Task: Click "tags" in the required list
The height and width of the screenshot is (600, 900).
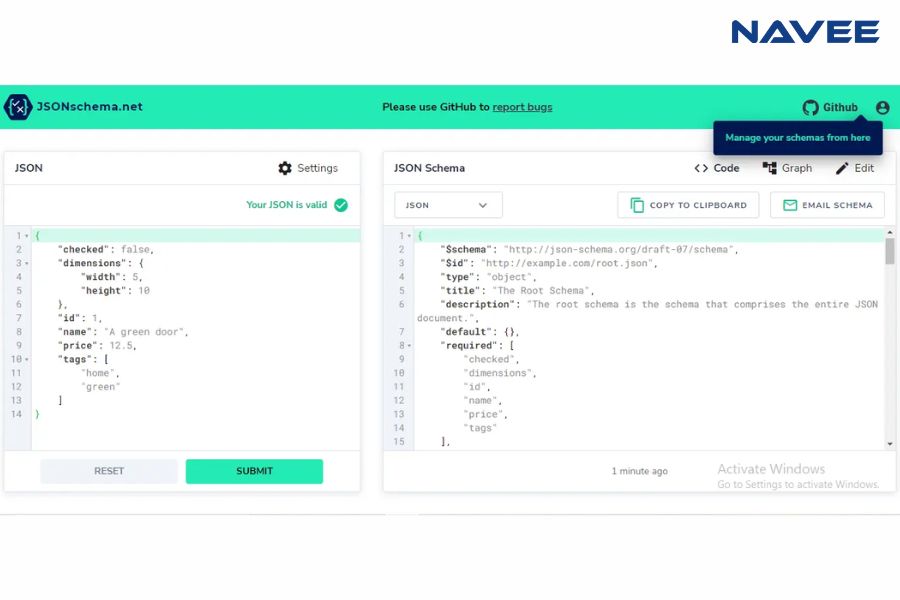Action: tap(480, 429)
